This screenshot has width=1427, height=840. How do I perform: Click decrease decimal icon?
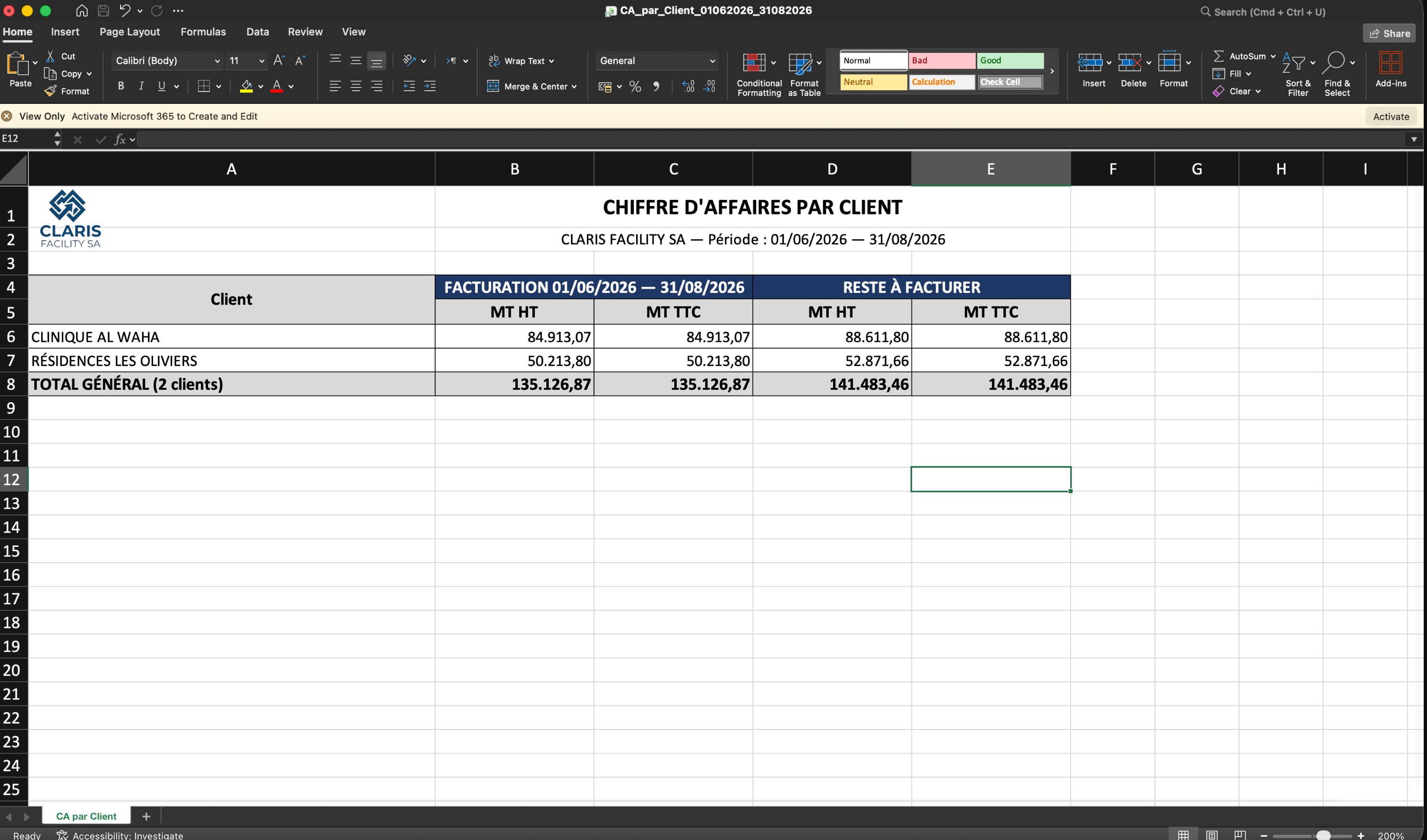(x=710, y=86)
